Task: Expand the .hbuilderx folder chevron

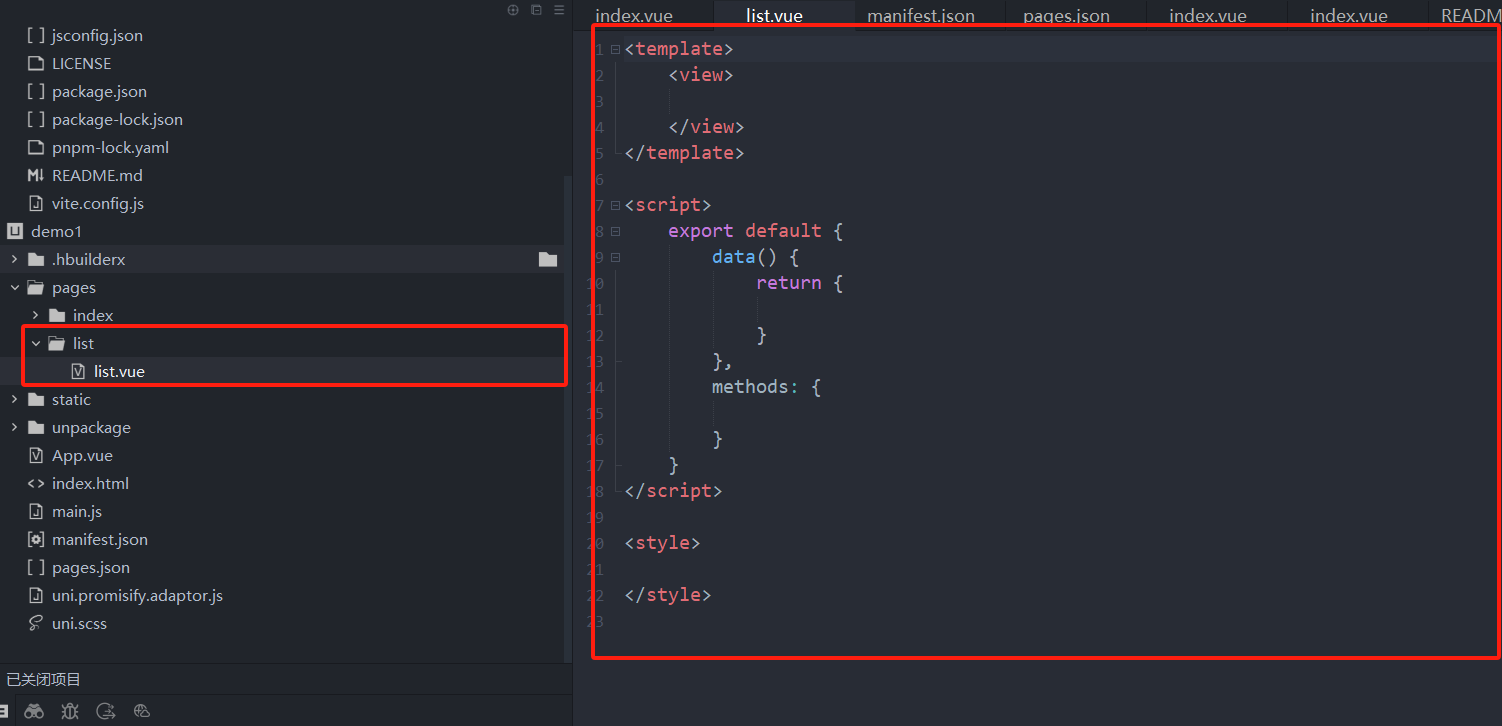Action: pyautogui.click(x=14, y=259)
